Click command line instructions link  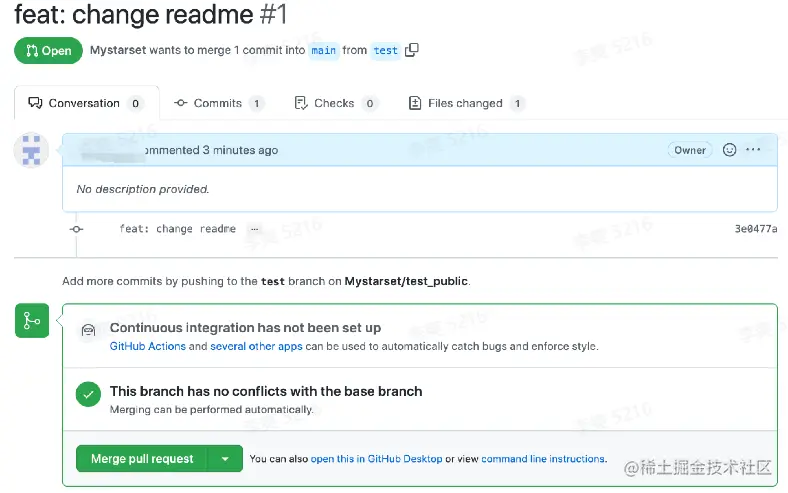[543, 459]
